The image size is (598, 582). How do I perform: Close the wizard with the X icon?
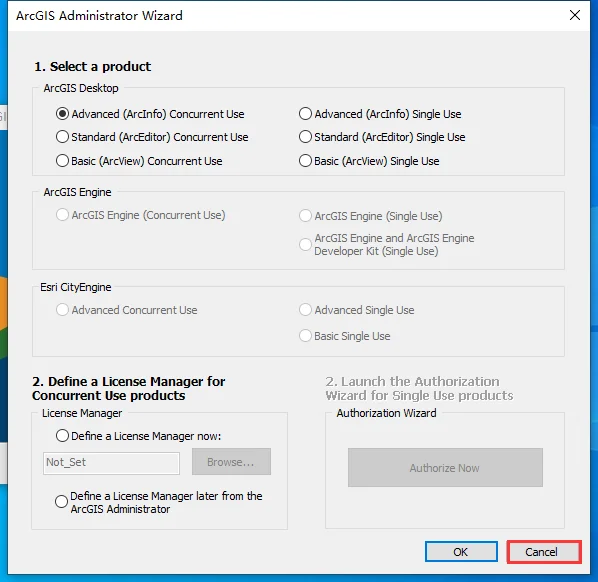(575, 15)
